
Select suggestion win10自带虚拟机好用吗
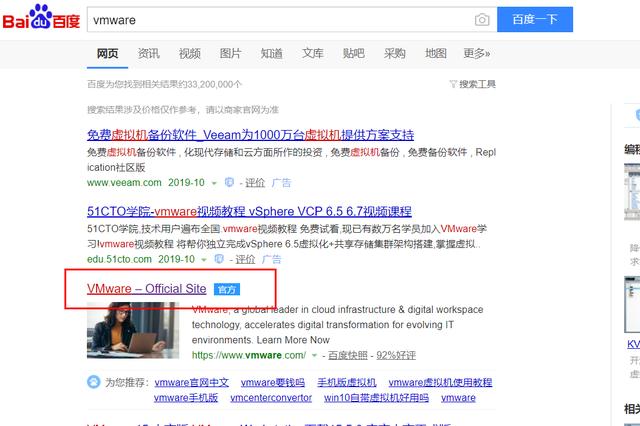pos(376,397)
